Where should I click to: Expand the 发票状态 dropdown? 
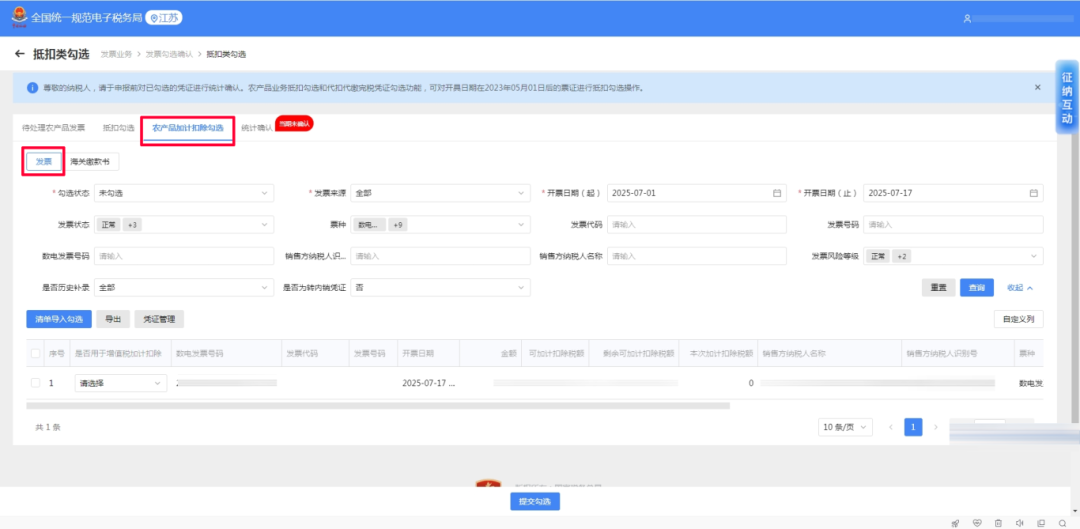tap(184, 225)
